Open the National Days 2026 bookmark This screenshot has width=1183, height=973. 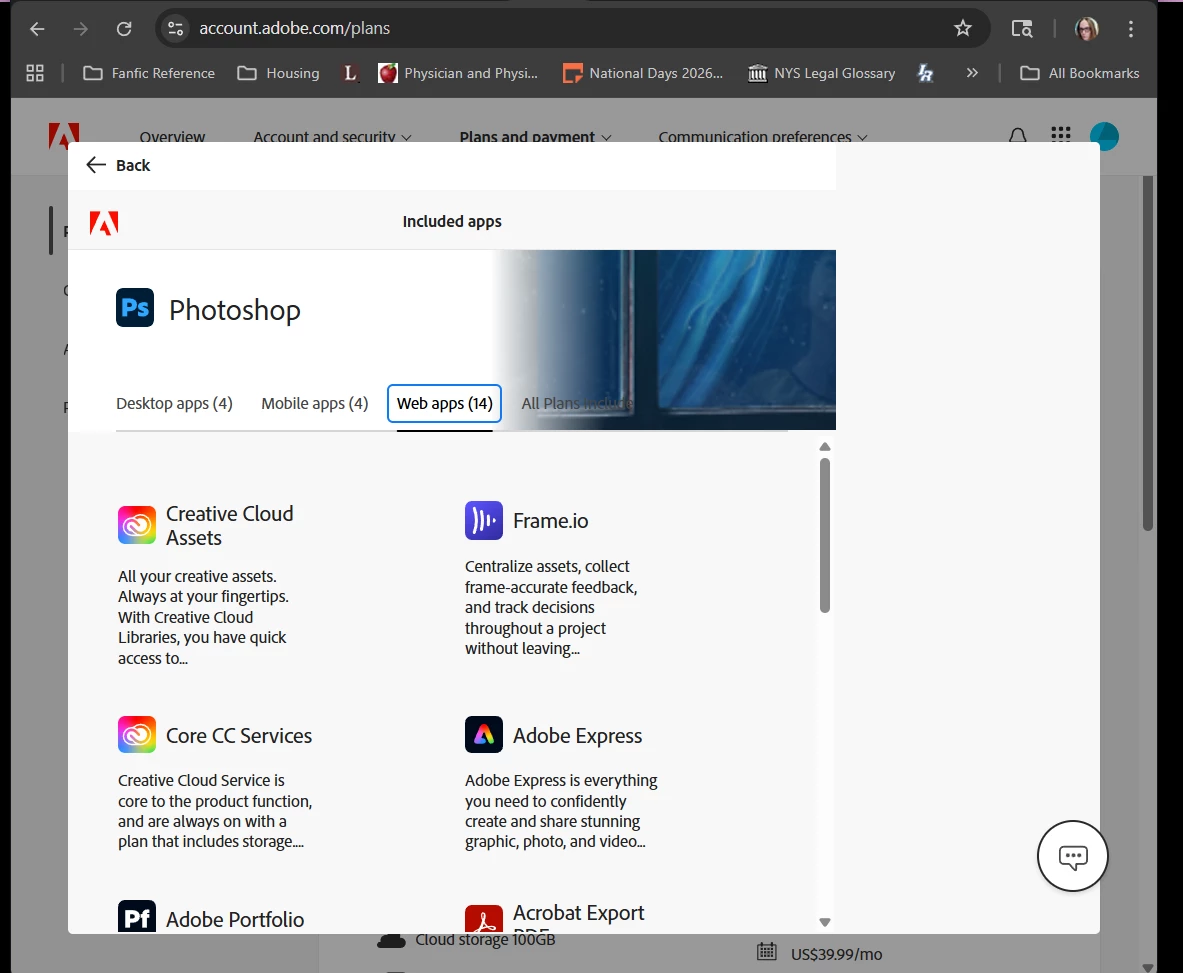point(644,73)
